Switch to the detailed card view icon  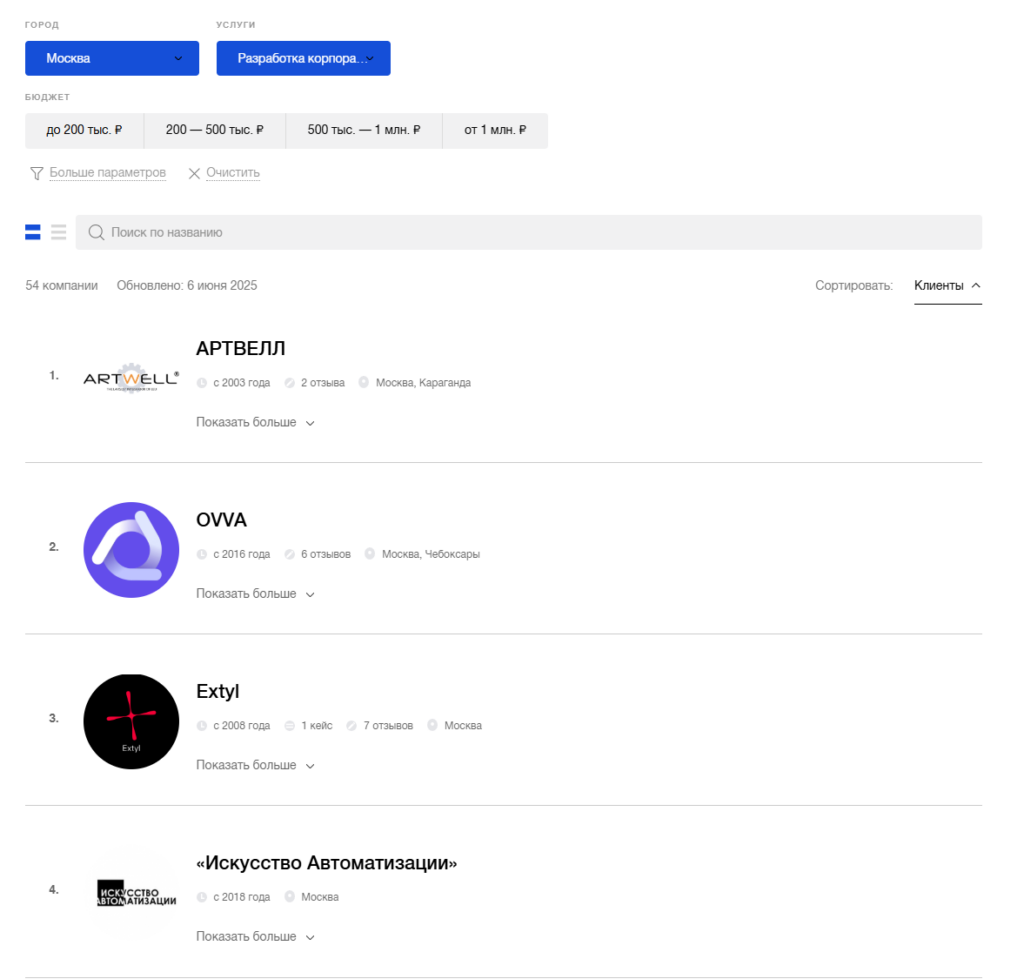[33, 232]
